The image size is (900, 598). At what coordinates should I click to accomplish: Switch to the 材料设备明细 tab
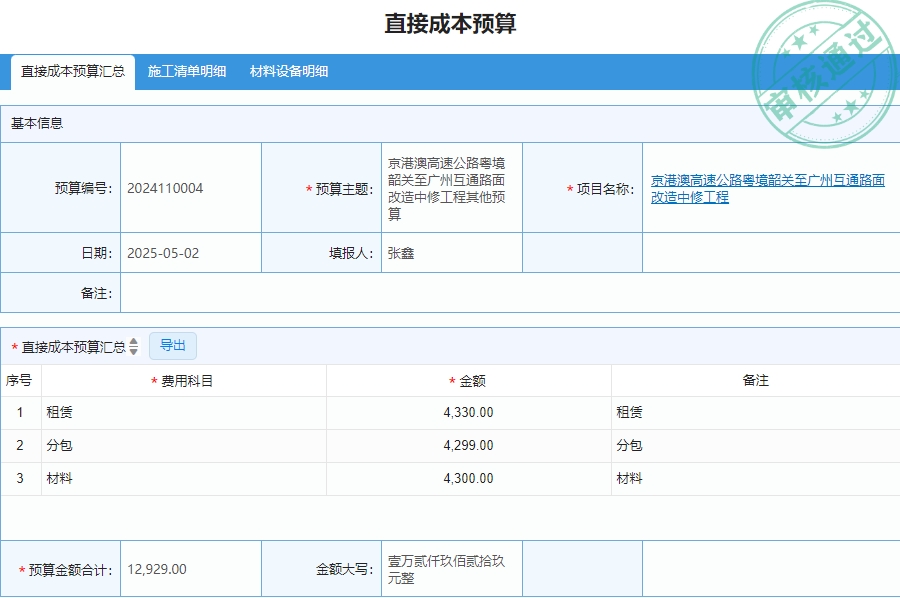click(x=289, y=72)
